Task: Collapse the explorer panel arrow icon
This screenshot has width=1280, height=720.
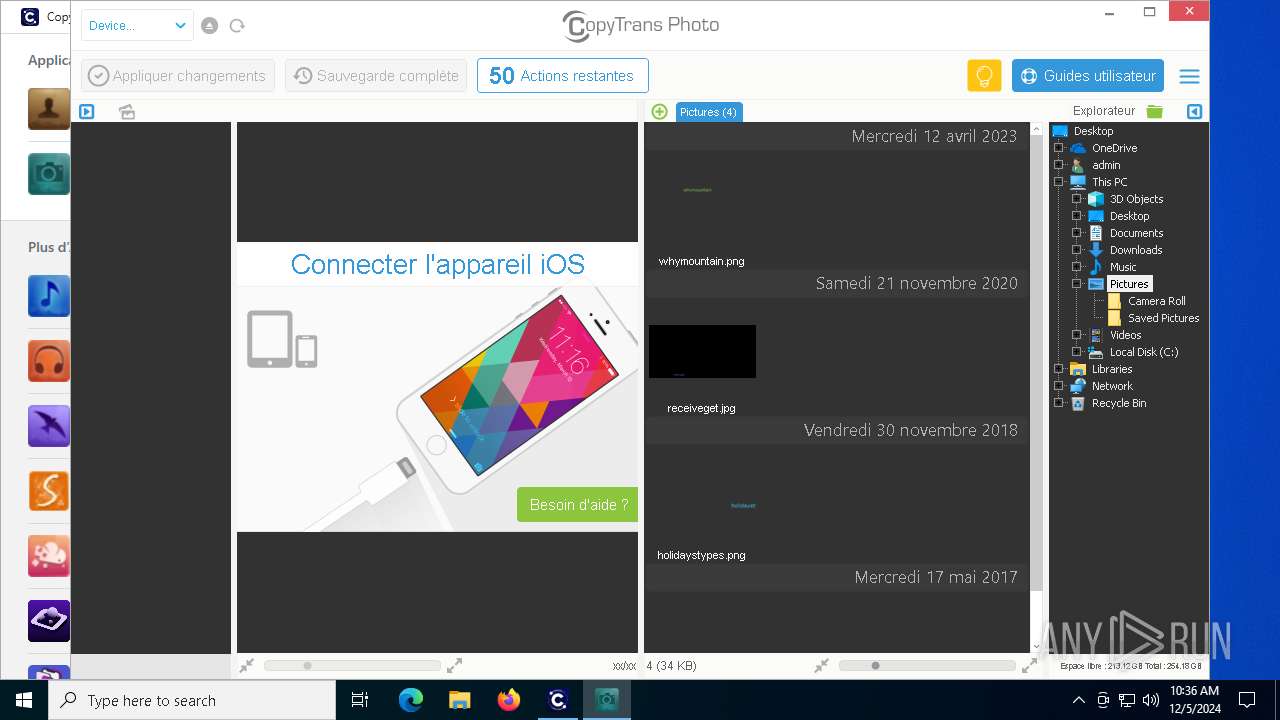Action: tap(1194, 111)
